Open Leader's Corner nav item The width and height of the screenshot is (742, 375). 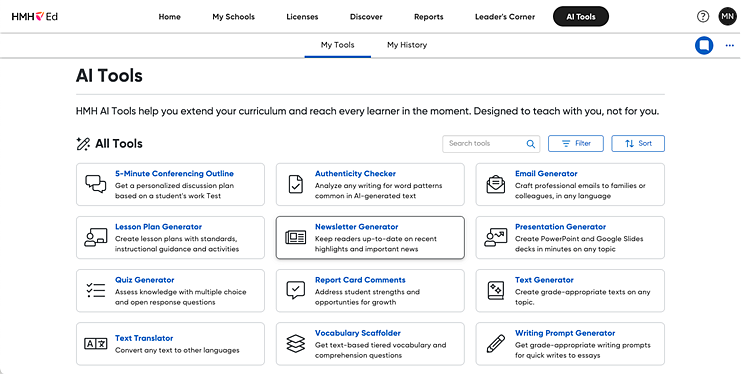point(505,17)
